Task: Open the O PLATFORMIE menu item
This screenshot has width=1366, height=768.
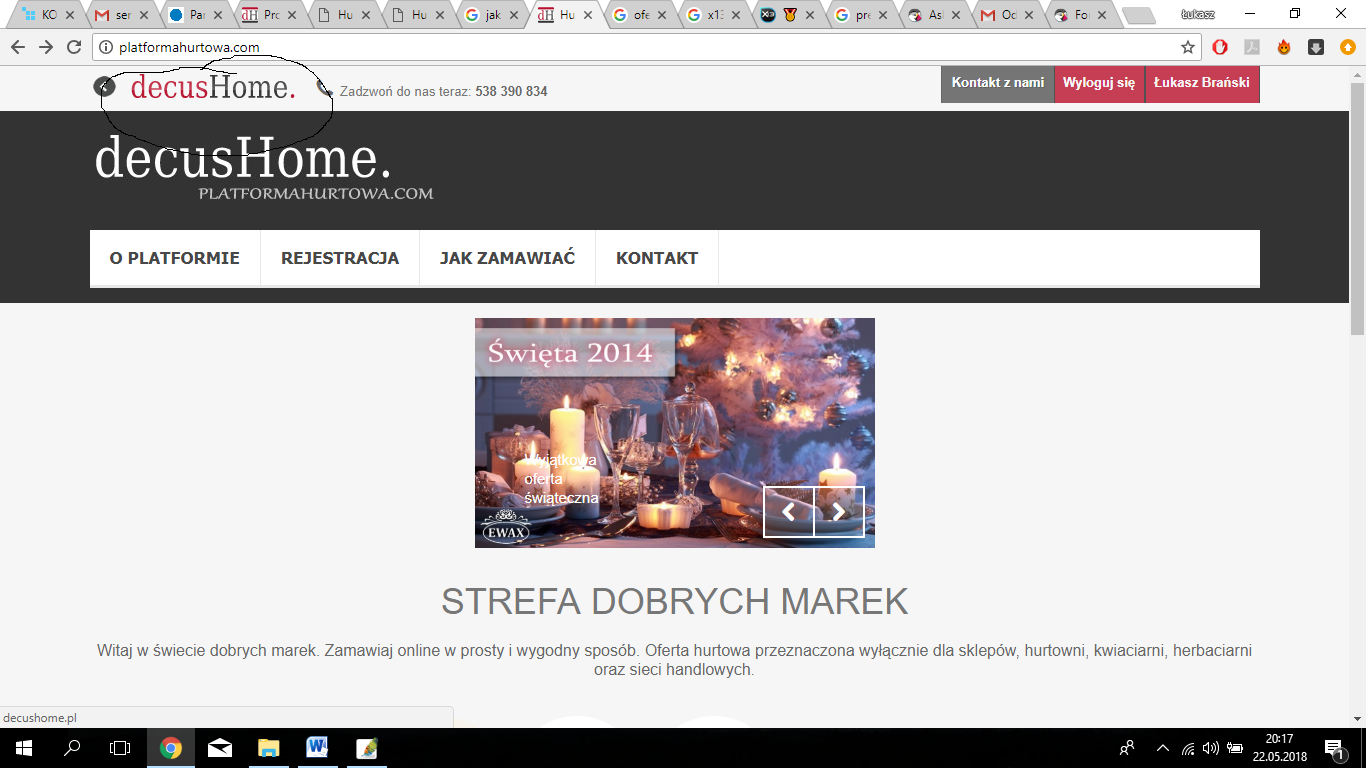Action: 175,258
